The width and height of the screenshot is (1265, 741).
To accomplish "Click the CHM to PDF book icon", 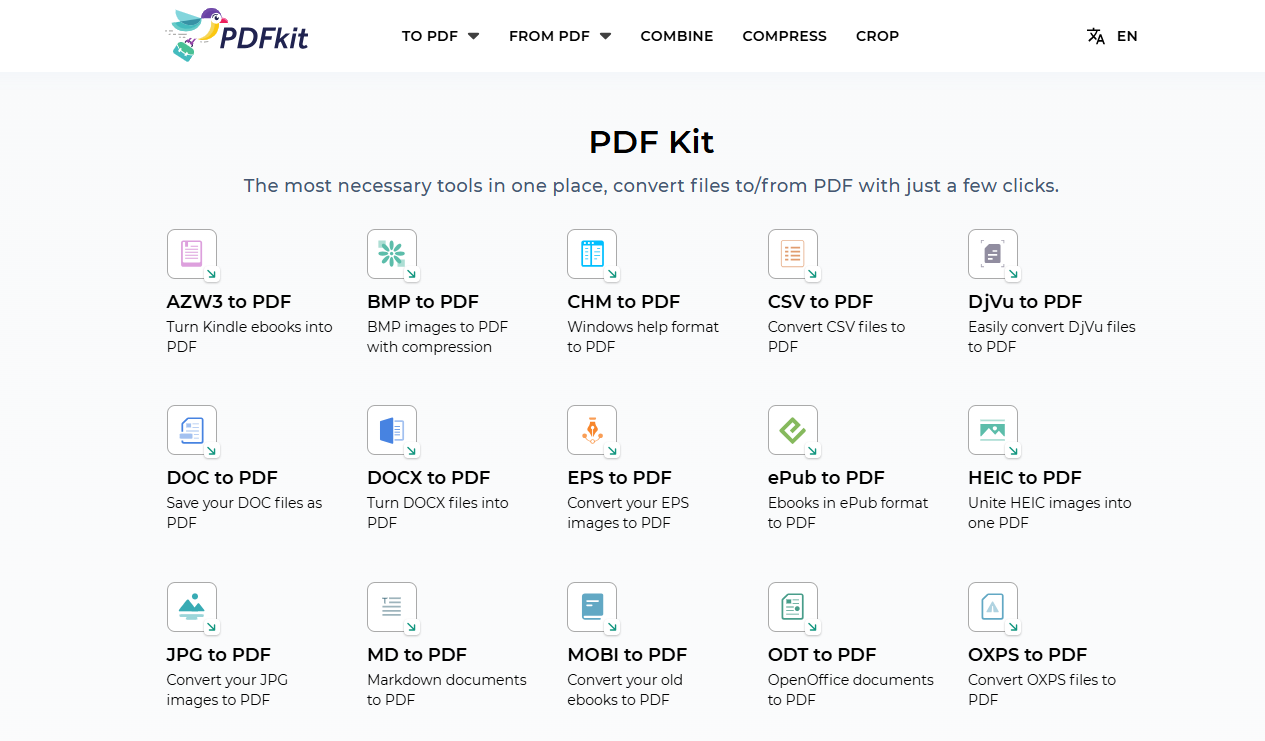I will [592, 254].
